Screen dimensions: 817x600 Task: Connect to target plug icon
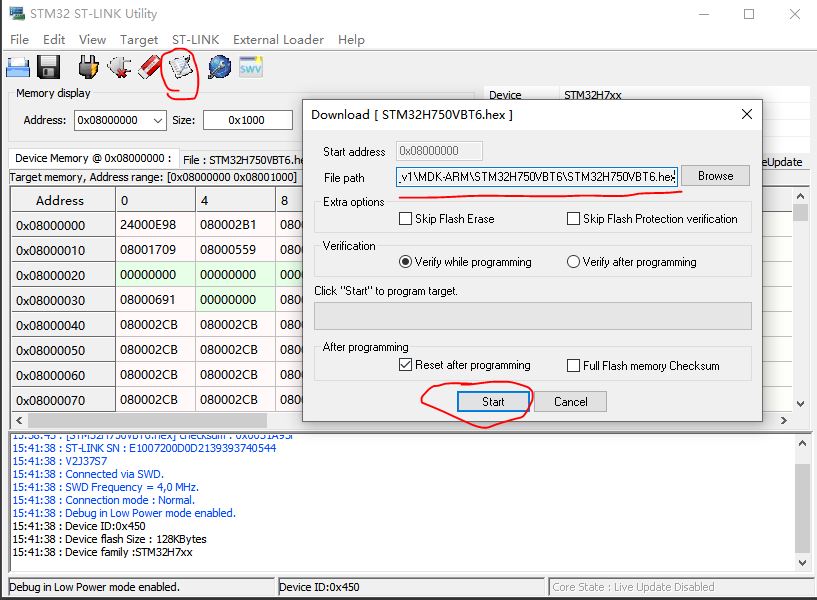coord(88,68)
